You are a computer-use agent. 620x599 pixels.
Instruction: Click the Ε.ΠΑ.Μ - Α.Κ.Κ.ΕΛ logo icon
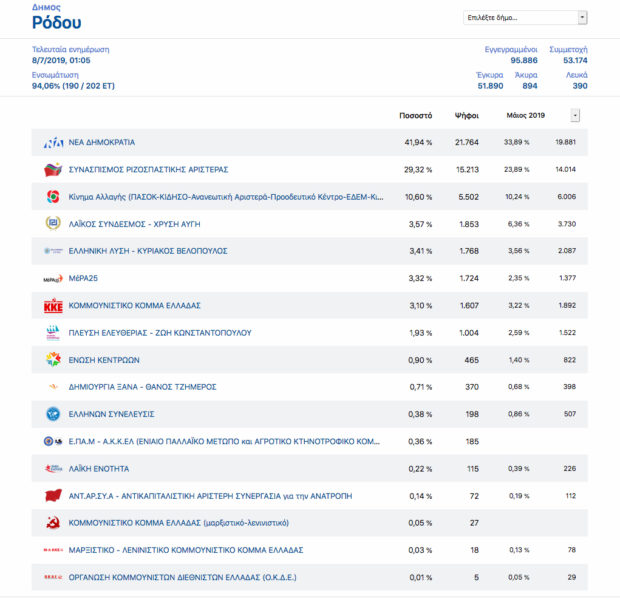coord(53,441)
